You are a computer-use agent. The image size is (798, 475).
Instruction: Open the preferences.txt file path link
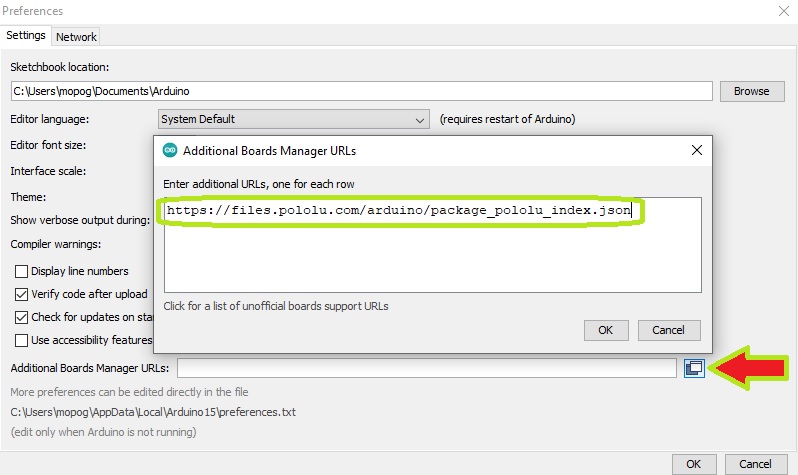coord(153,411)
